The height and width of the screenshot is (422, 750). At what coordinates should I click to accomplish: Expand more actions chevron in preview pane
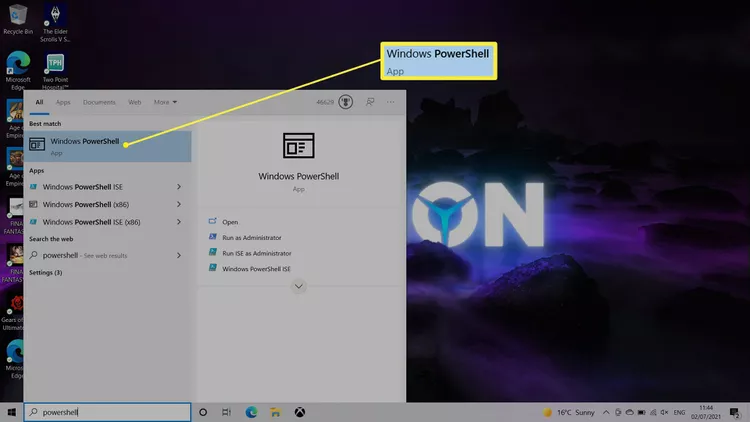(x=298, y=287)
